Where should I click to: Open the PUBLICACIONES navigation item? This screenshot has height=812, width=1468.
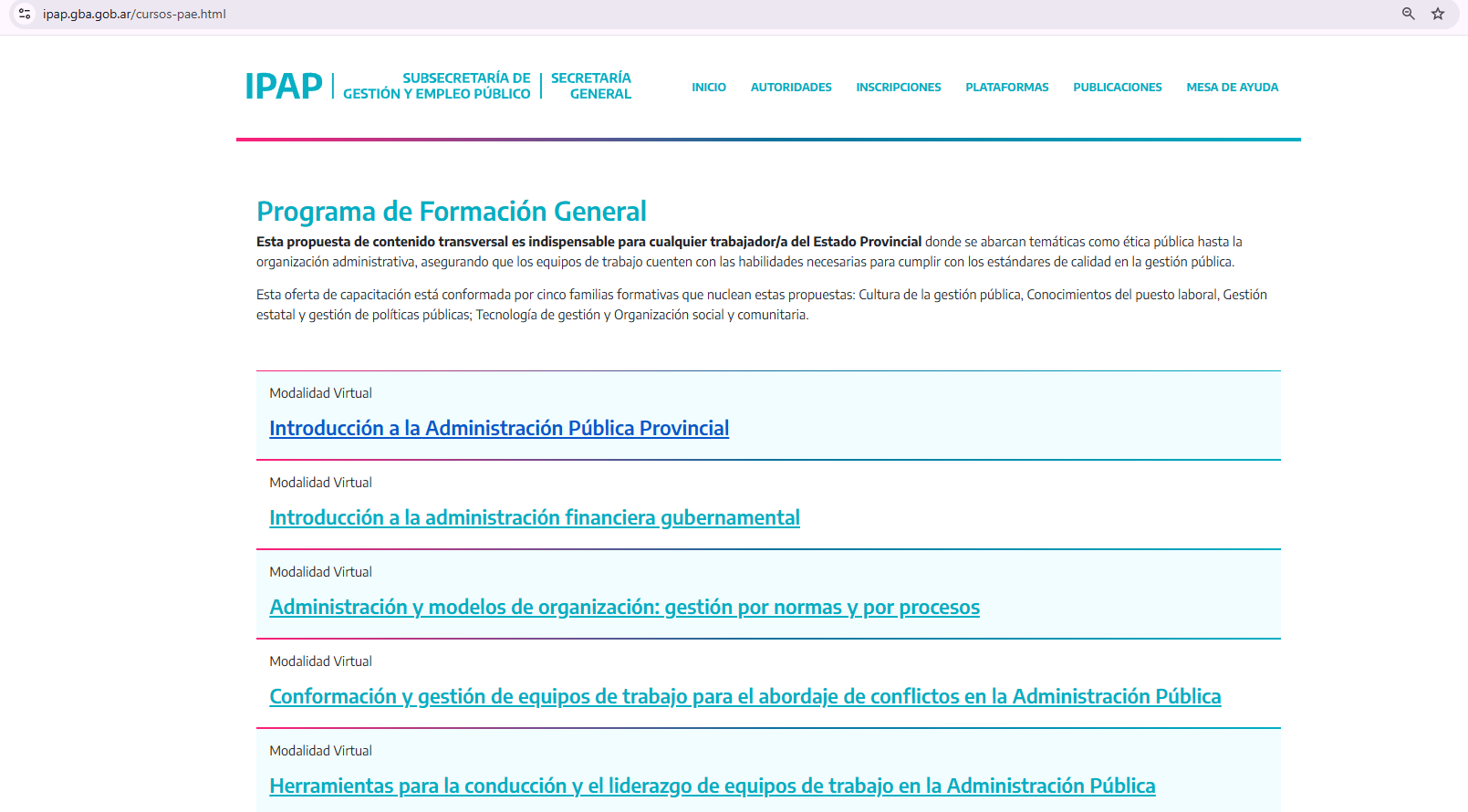tap(1117, 88)
